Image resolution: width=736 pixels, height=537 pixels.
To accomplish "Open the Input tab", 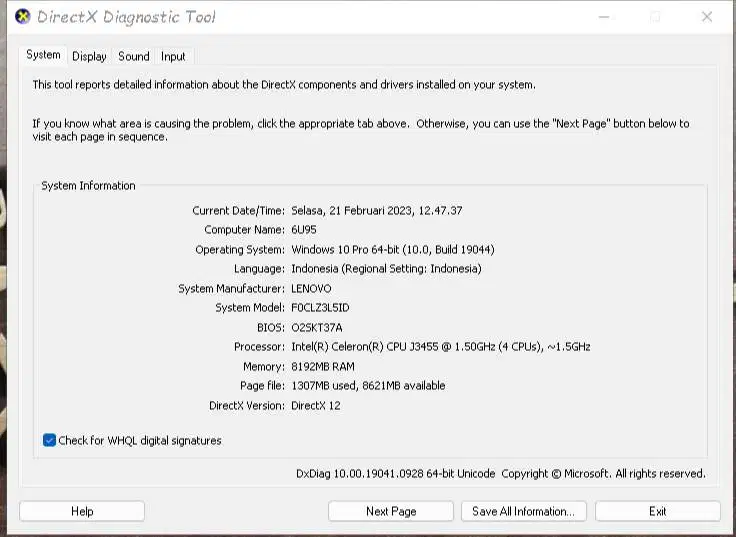I will pyautogui.click(x=173, y=56).
